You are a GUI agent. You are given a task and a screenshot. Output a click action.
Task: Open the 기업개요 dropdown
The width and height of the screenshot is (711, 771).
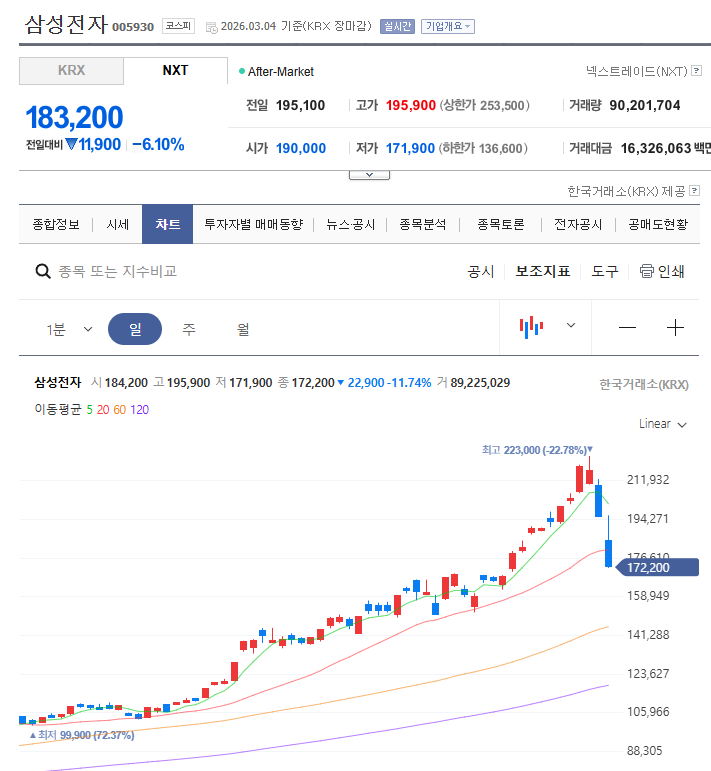[447, 27]
